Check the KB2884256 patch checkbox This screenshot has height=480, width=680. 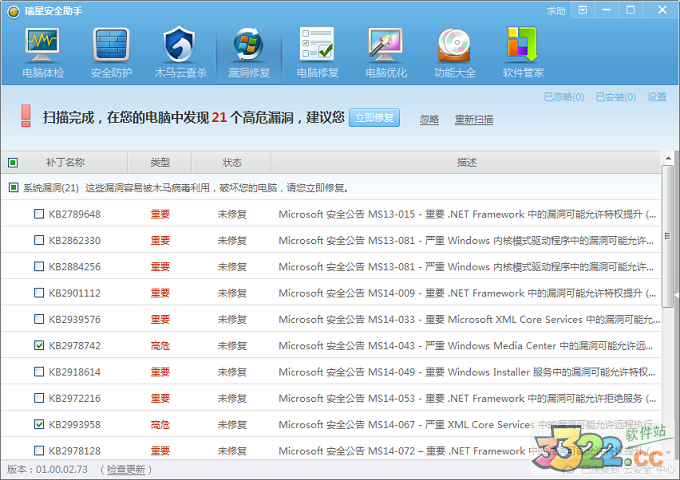click(x=39, y=266)
